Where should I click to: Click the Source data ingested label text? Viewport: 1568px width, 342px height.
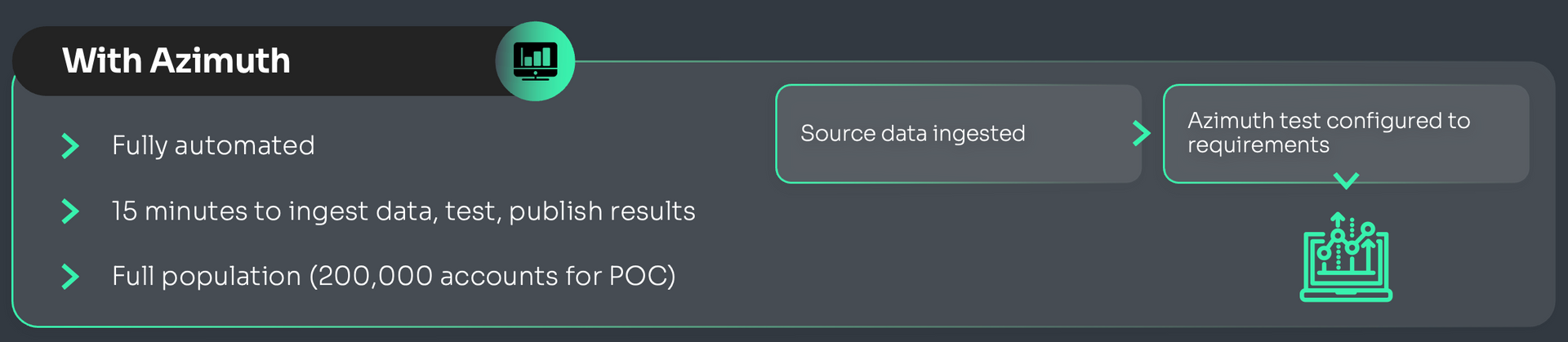[x=912, y=134]
